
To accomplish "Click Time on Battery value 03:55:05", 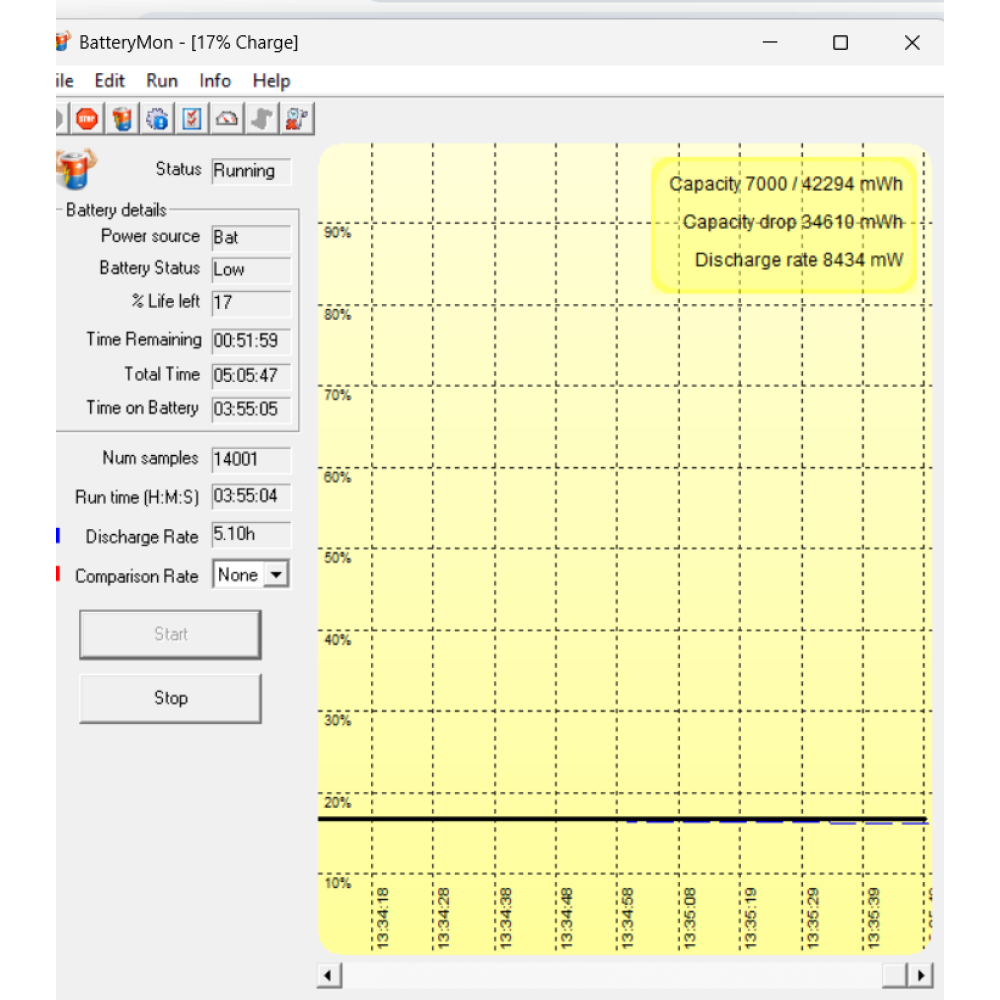I will tap(251, 409).
